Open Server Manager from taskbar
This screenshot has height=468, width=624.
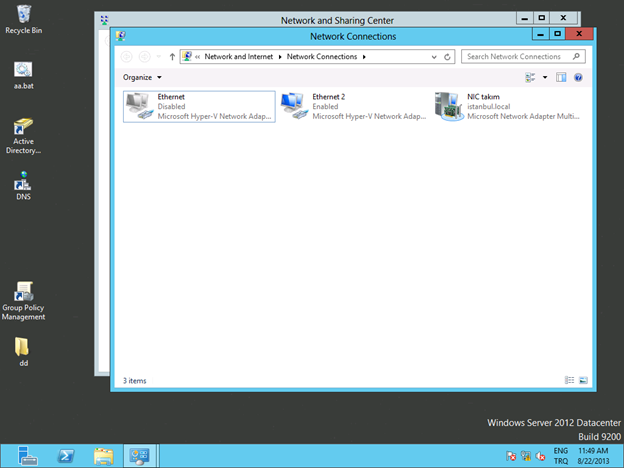point(28,456)
